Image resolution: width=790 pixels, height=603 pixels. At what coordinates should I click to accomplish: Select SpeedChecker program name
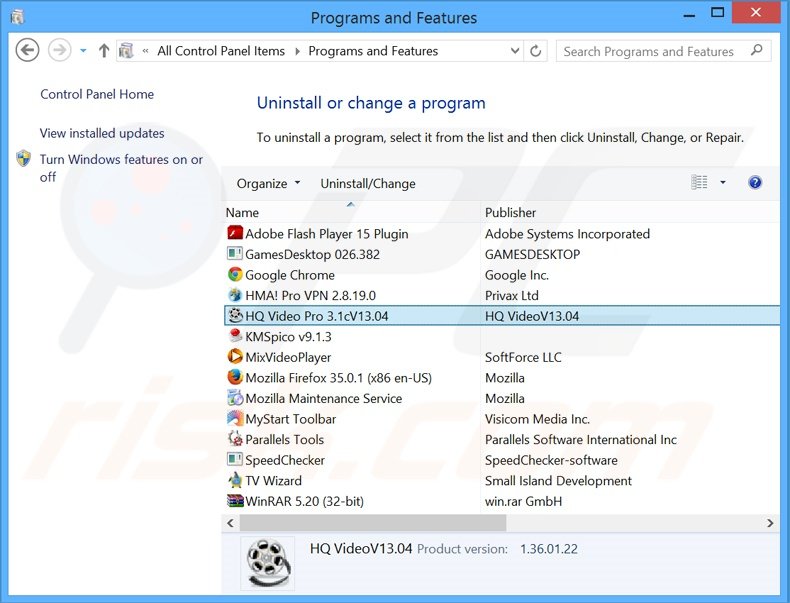tap(285, 460)
